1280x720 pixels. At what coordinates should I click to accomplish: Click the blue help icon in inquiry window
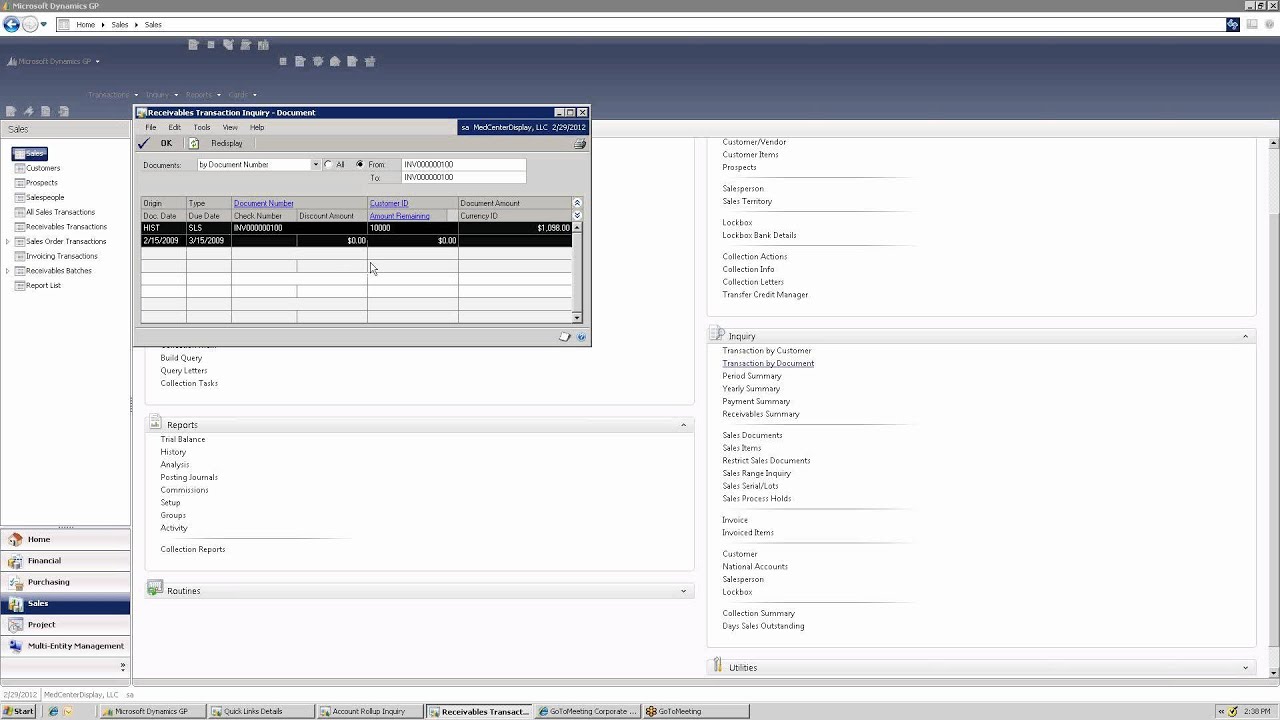pos(581,337)
